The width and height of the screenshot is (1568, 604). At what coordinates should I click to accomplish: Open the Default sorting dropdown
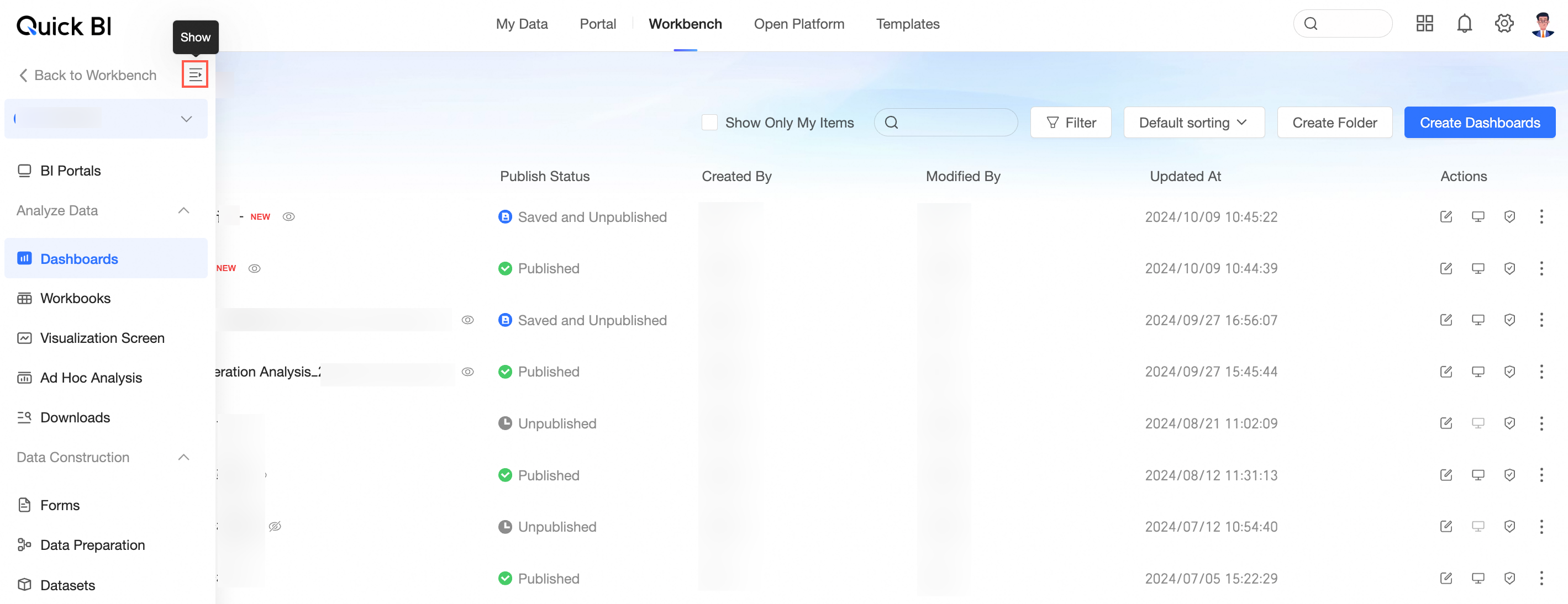pyautogui.click(x=1193, y=123)
